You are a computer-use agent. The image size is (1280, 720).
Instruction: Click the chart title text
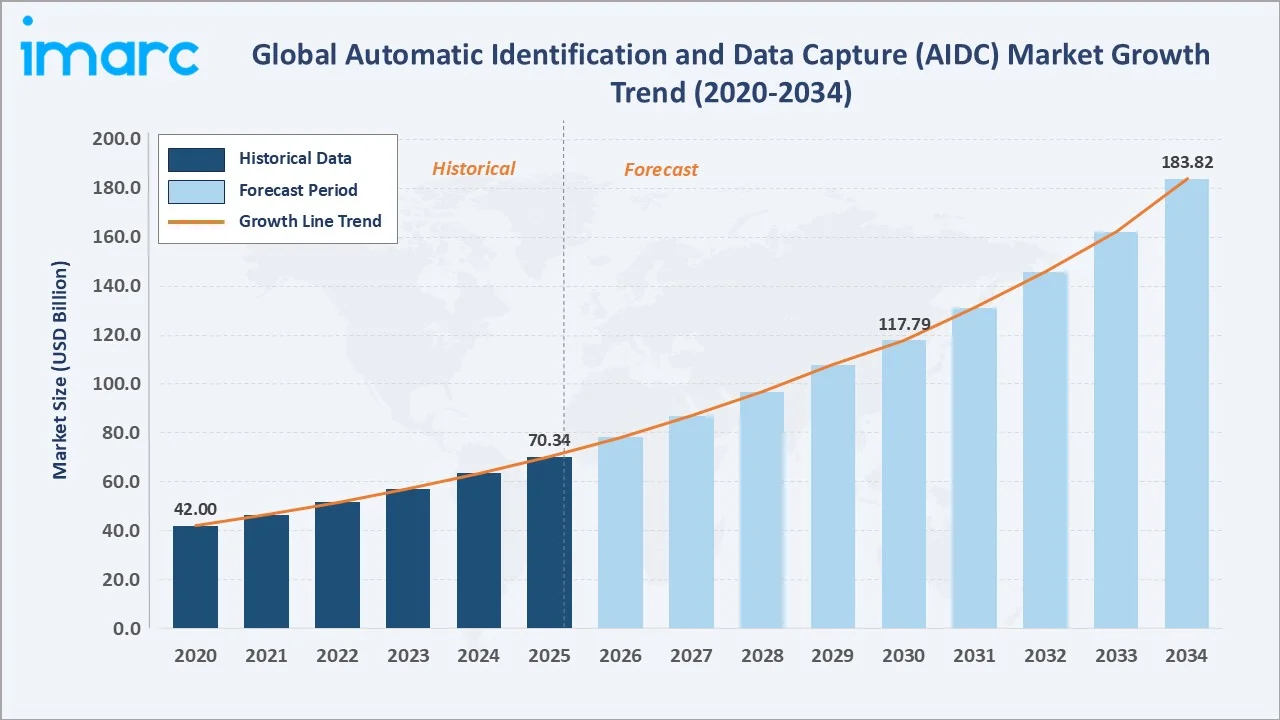731,73
